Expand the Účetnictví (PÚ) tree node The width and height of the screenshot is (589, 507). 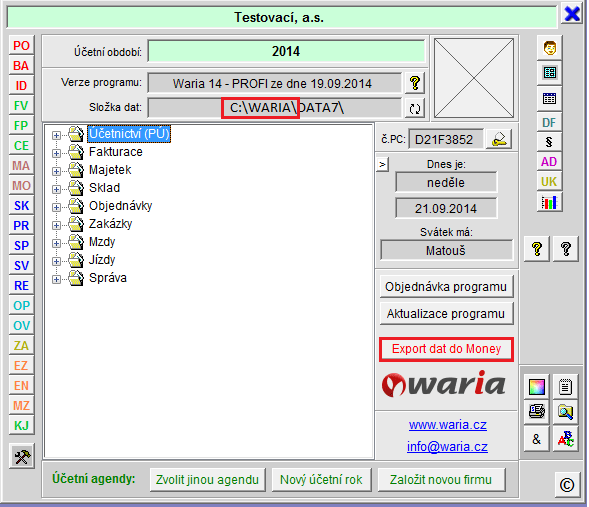tap(56, 135)
